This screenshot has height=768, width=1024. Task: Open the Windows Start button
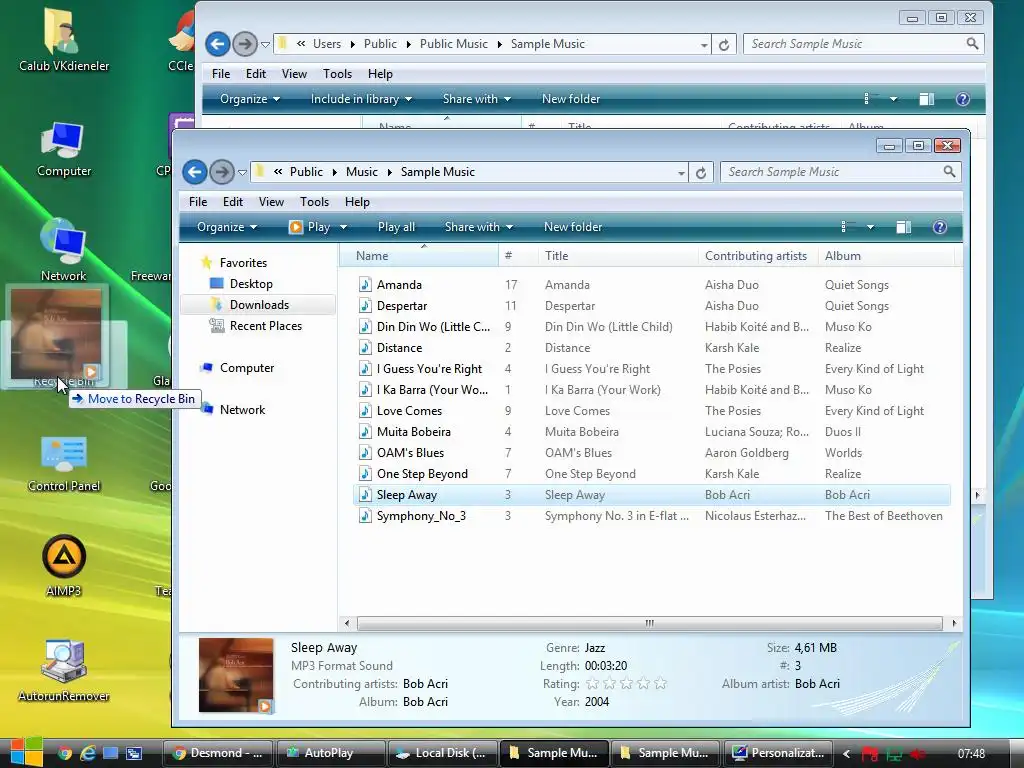pos(26,752)
